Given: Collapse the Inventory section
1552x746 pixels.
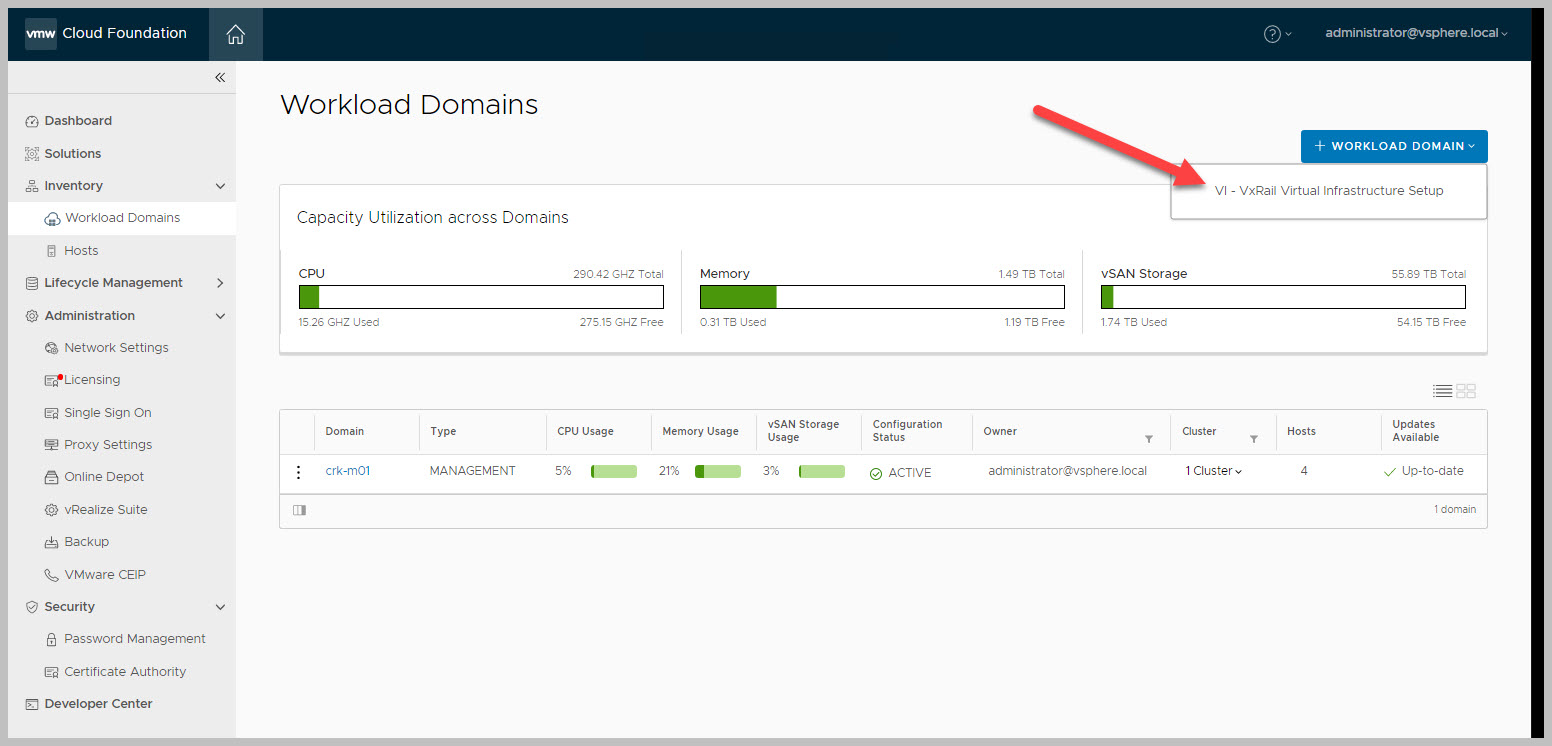Looking at the screenshot, I should point(220,186).
